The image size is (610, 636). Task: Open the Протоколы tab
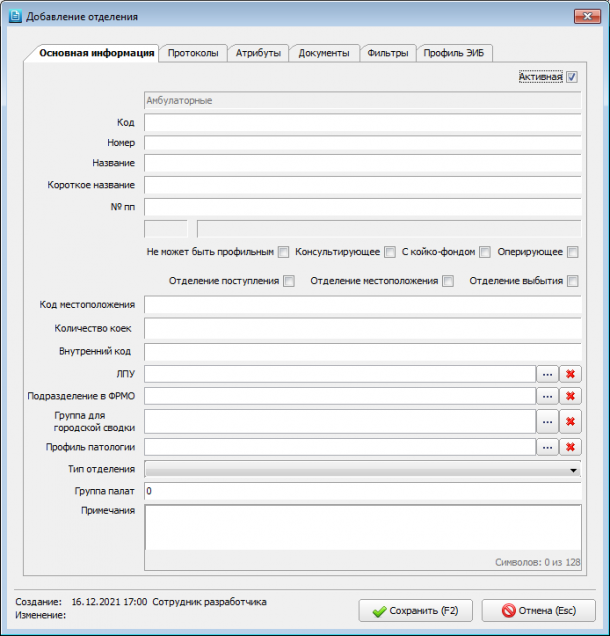tap(193, 53)
